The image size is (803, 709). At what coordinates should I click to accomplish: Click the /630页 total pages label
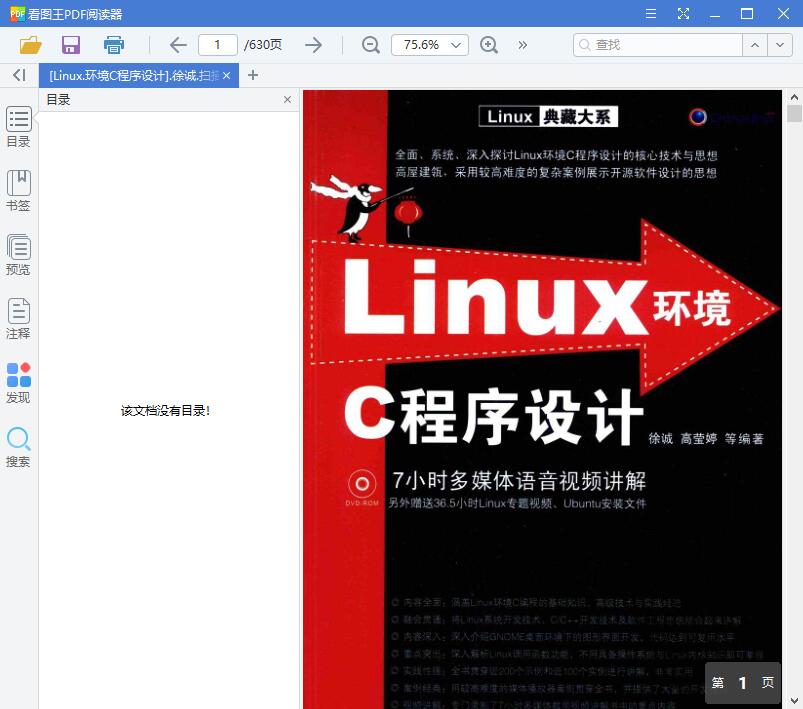point(263,45)
